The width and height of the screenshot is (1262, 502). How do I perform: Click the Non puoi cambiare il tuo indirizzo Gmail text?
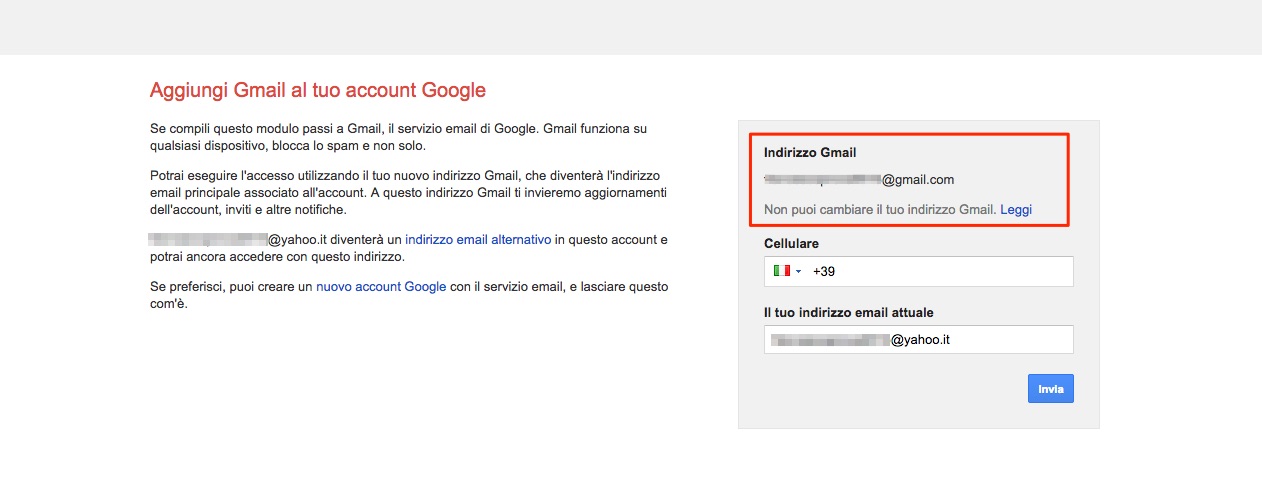click(880, 210)
